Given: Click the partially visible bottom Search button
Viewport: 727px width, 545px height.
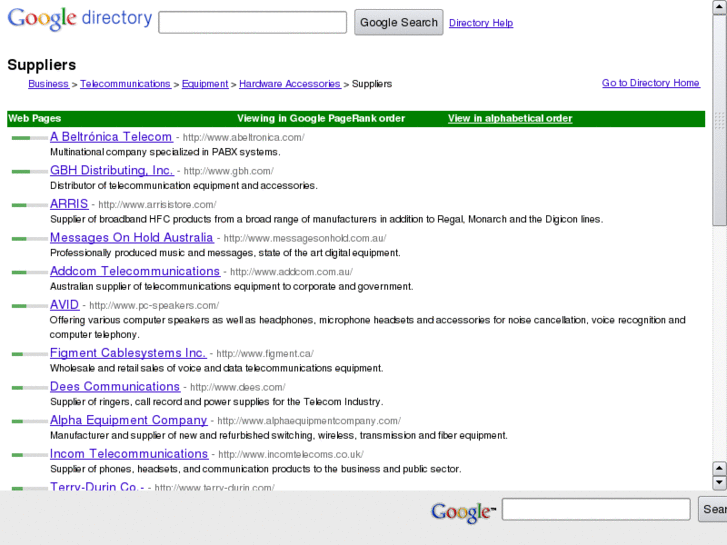Looking at the screenshot, I should (x=713, y=509).
